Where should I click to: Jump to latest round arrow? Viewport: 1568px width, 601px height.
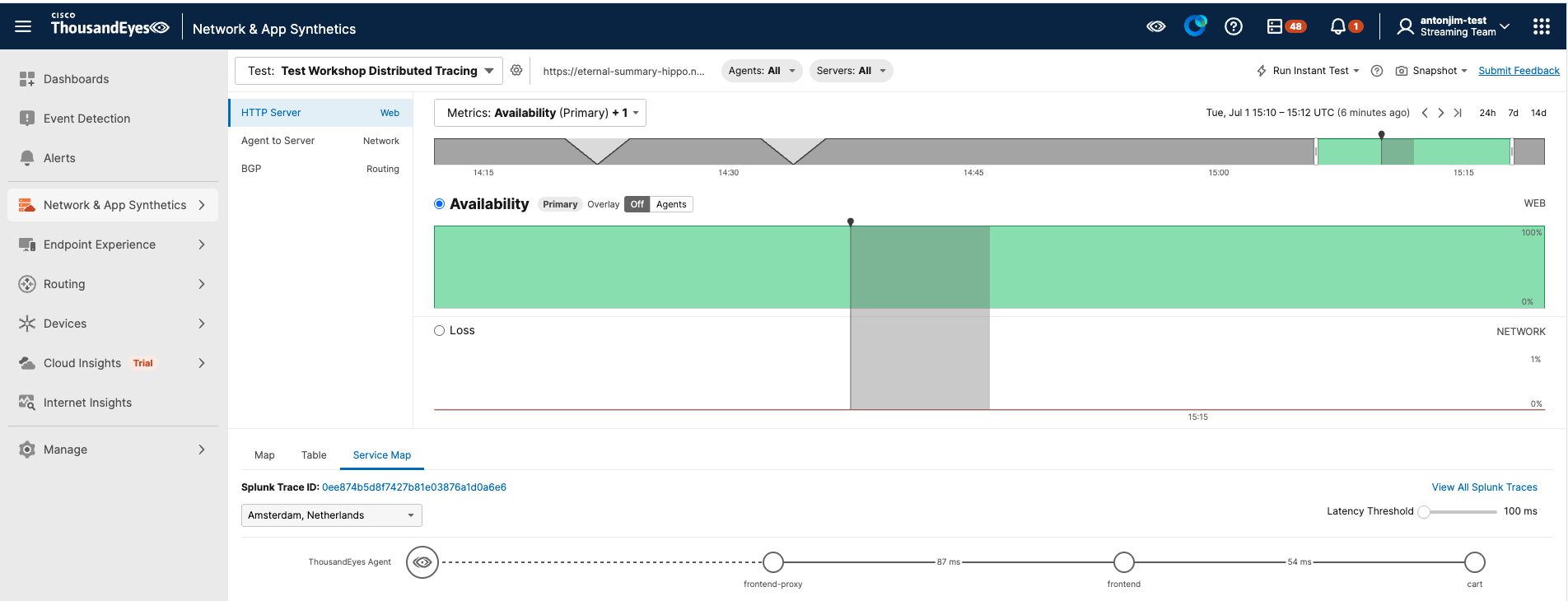[x=1458, y=113]
